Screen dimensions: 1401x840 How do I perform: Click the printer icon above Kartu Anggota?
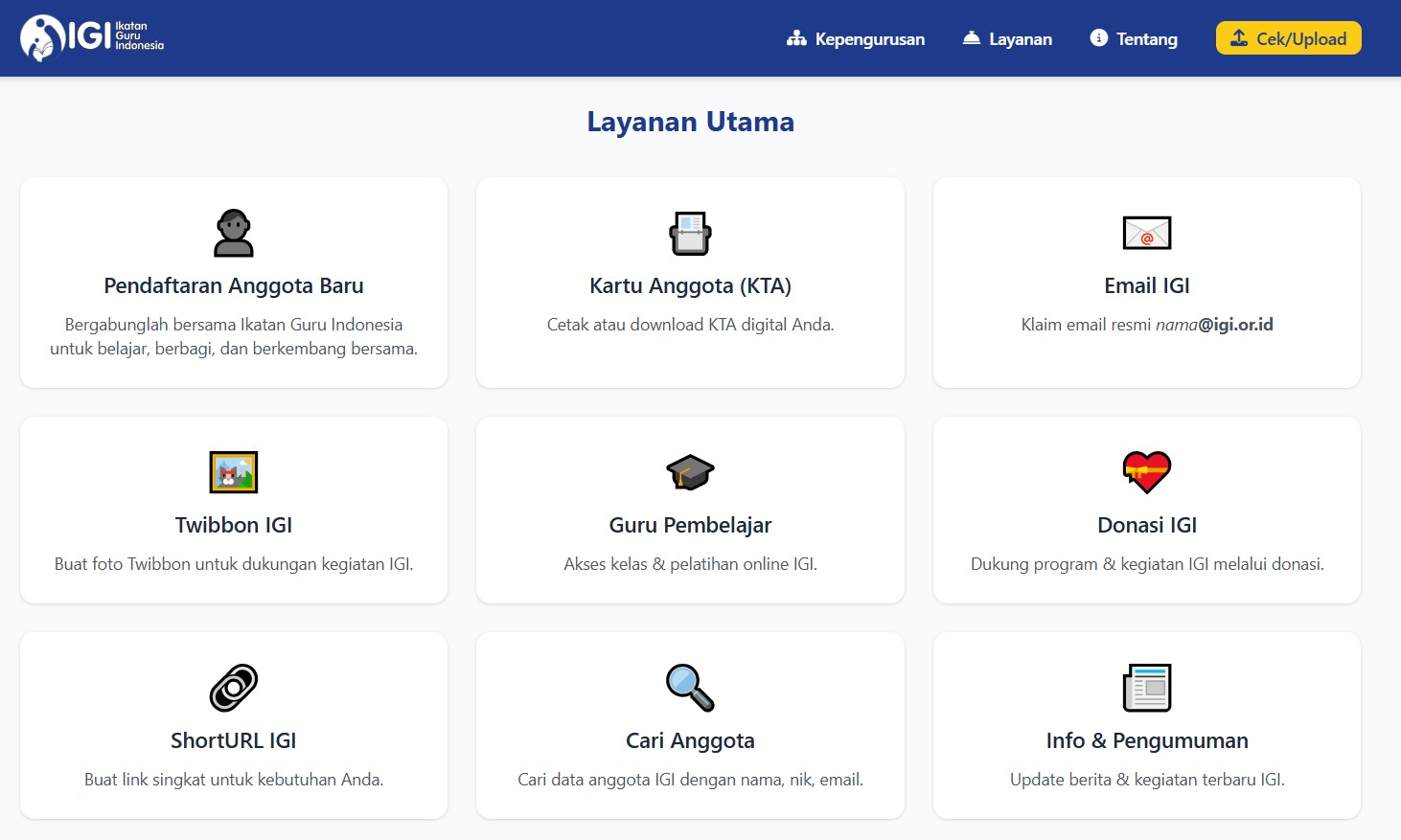(690, 233)
